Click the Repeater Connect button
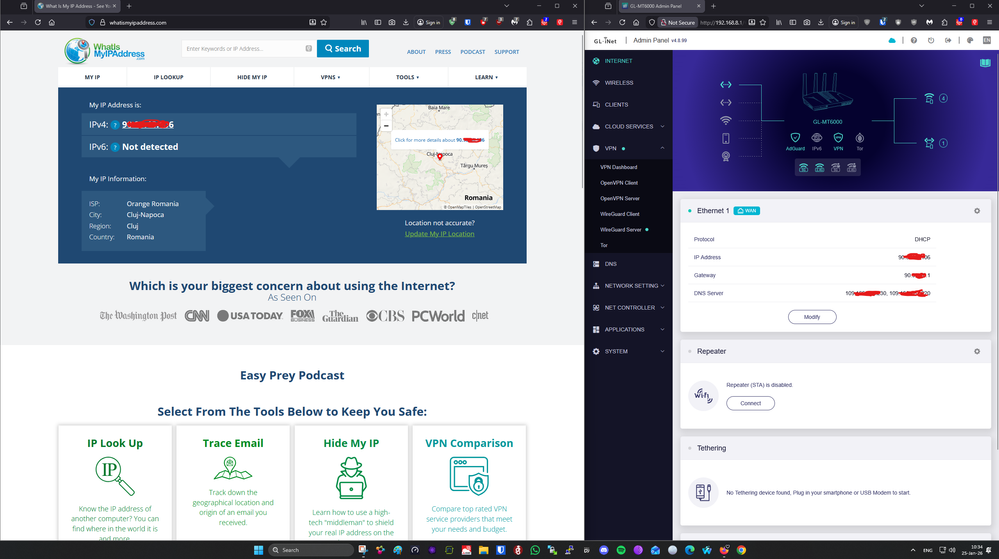Image resolution: width=999 pixels, height=559 pixels. (x=751, y=403)
